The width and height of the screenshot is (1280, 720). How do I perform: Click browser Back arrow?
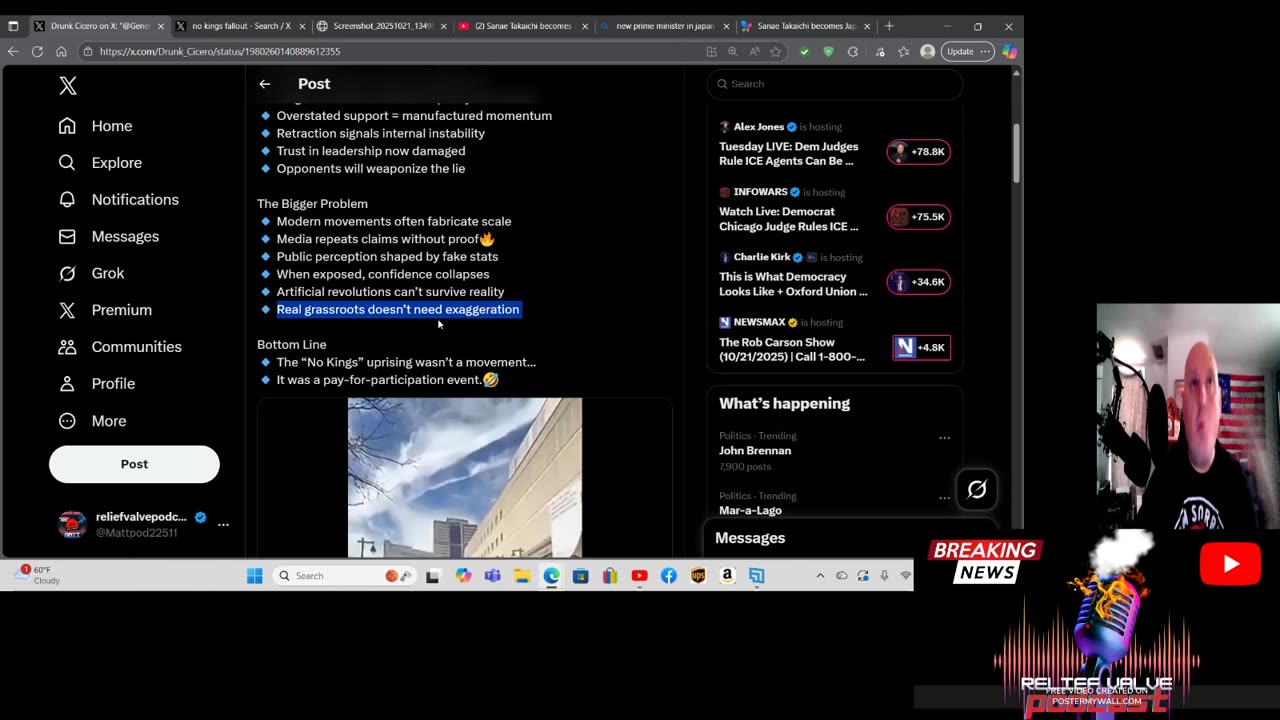13,51
